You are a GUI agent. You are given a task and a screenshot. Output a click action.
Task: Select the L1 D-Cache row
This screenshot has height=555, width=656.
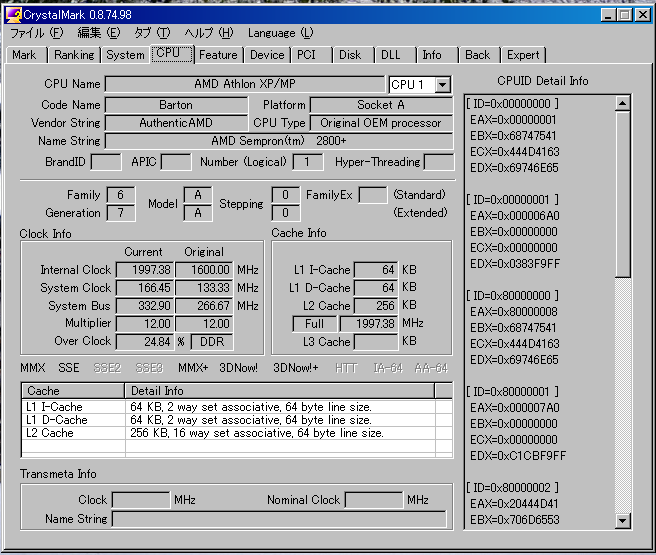tap(237, 419)
